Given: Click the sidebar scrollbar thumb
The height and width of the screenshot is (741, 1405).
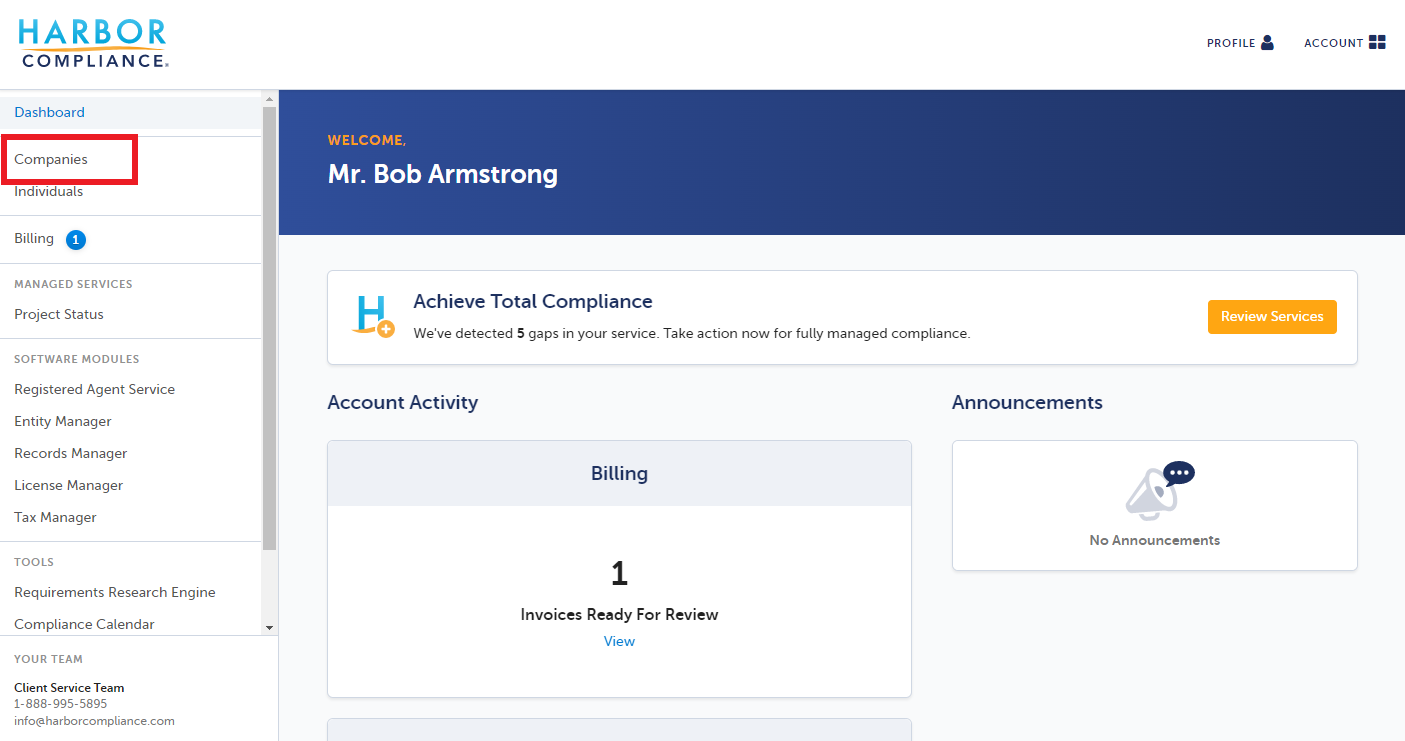Looking at the screenshot, I should pos(269,328).
